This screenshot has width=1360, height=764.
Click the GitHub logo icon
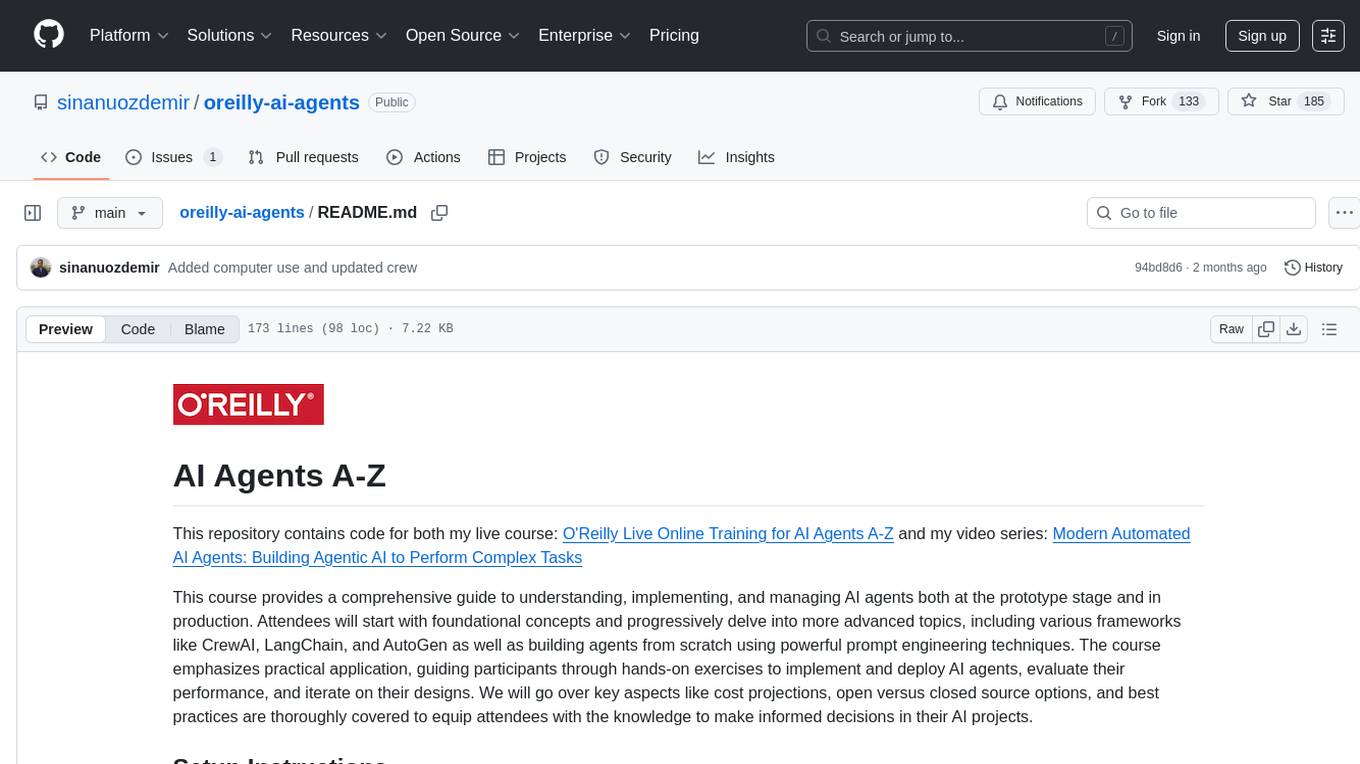(49, 35)
